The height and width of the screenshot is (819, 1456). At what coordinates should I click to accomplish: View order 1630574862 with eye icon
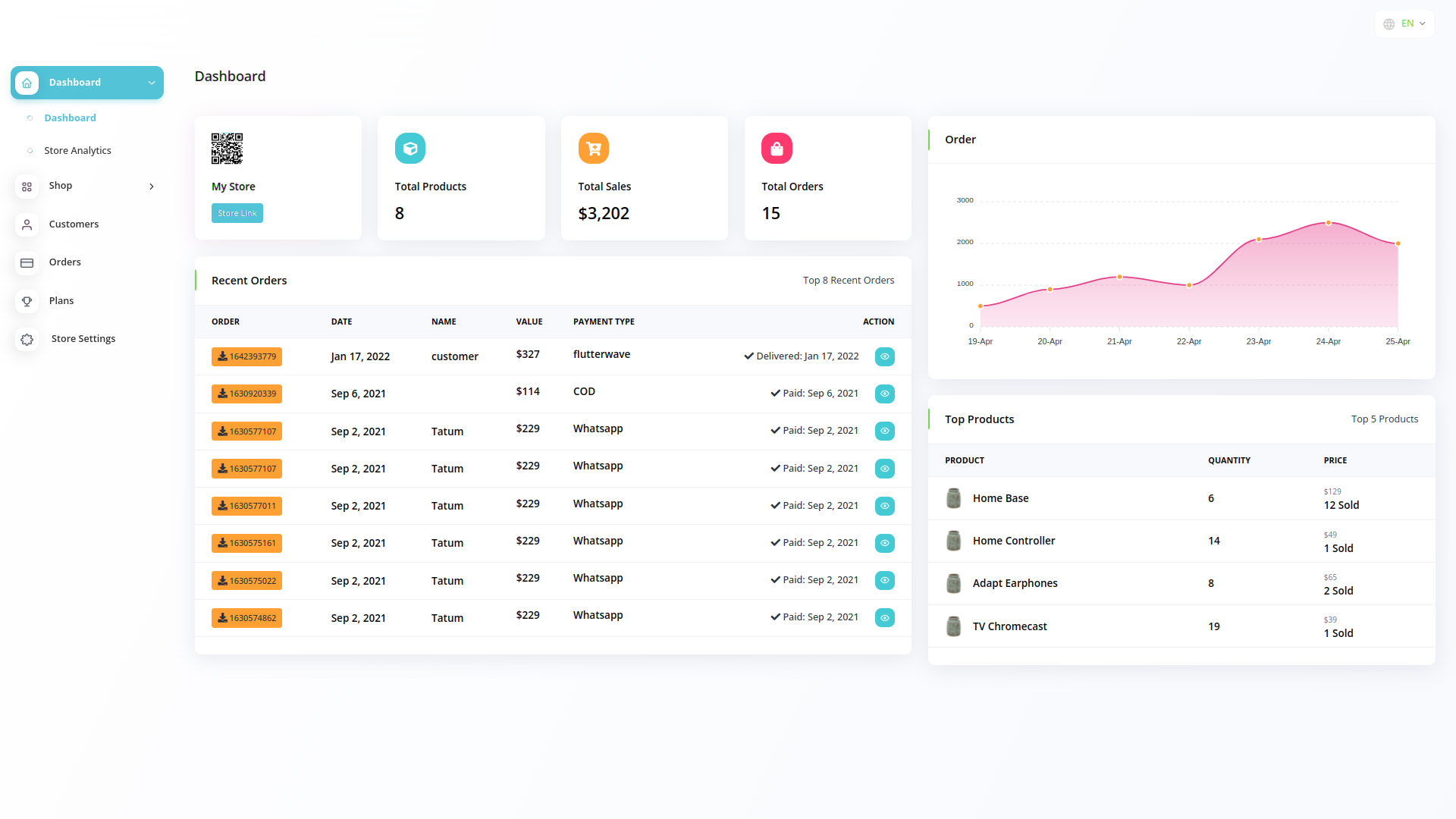(884, 618)
